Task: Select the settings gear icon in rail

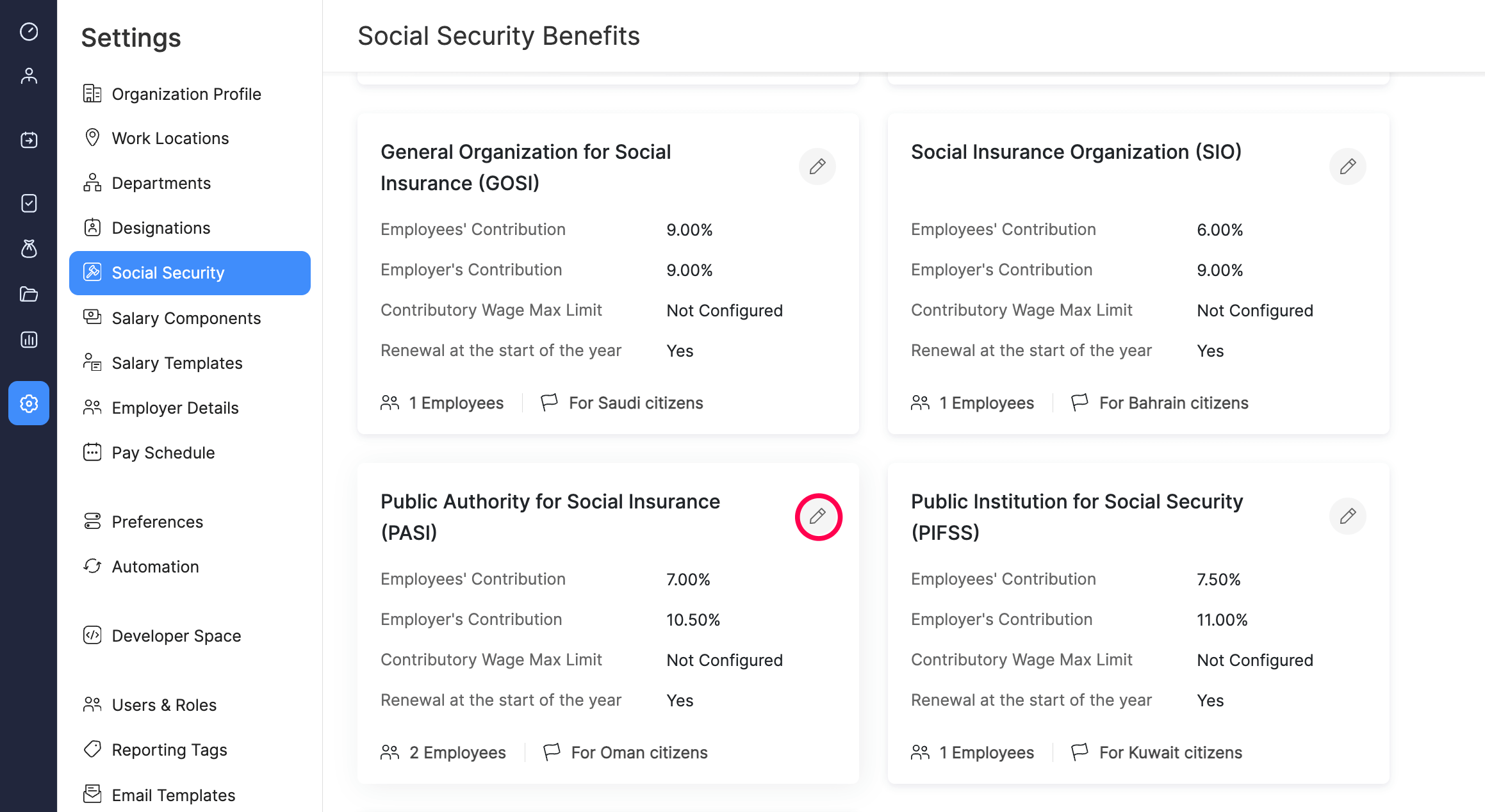Action: [x=29, y=403]
